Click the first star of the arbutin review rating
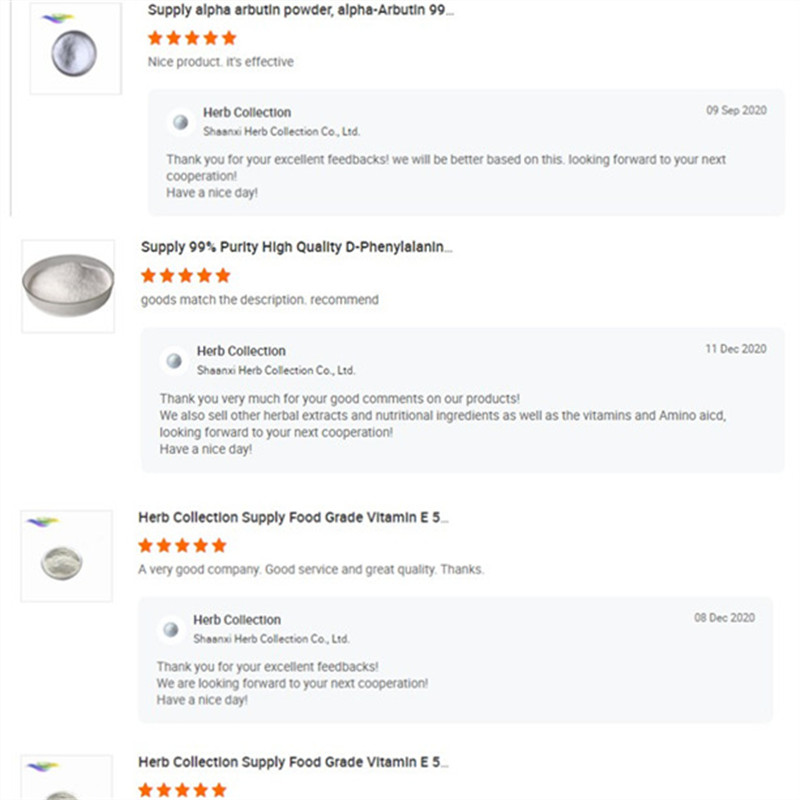This screenshot has height=800, width=800. click(x=155, y=37)
